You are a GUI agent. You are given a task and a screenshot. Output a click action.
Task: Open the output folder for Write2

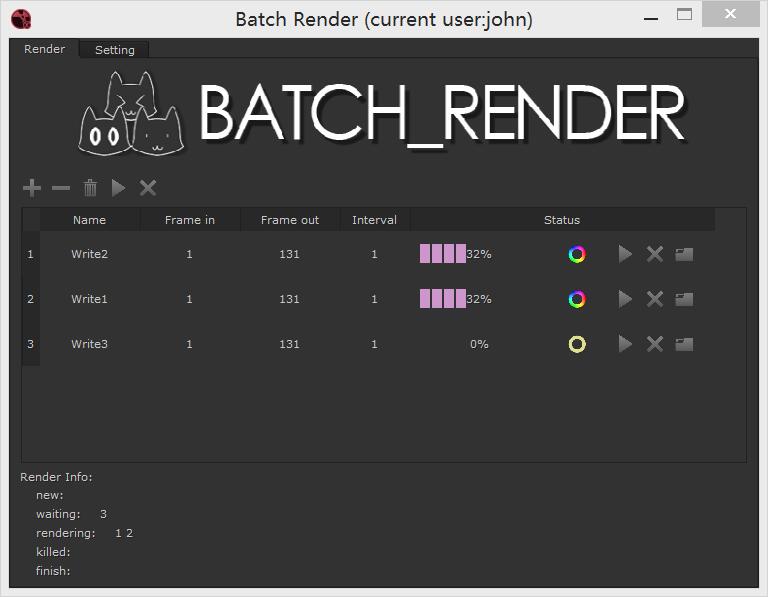click(684, 254)
